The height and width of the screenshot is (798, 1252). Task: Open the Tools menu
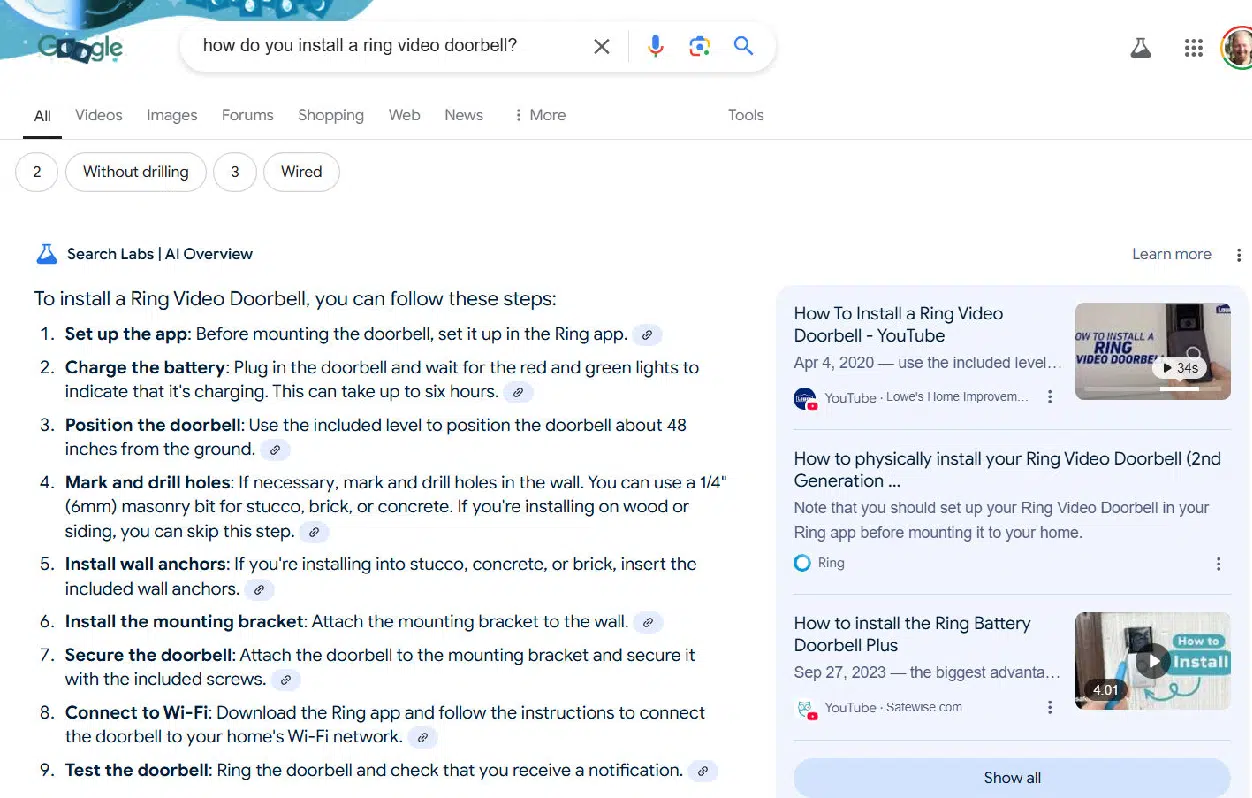(746, 115)
